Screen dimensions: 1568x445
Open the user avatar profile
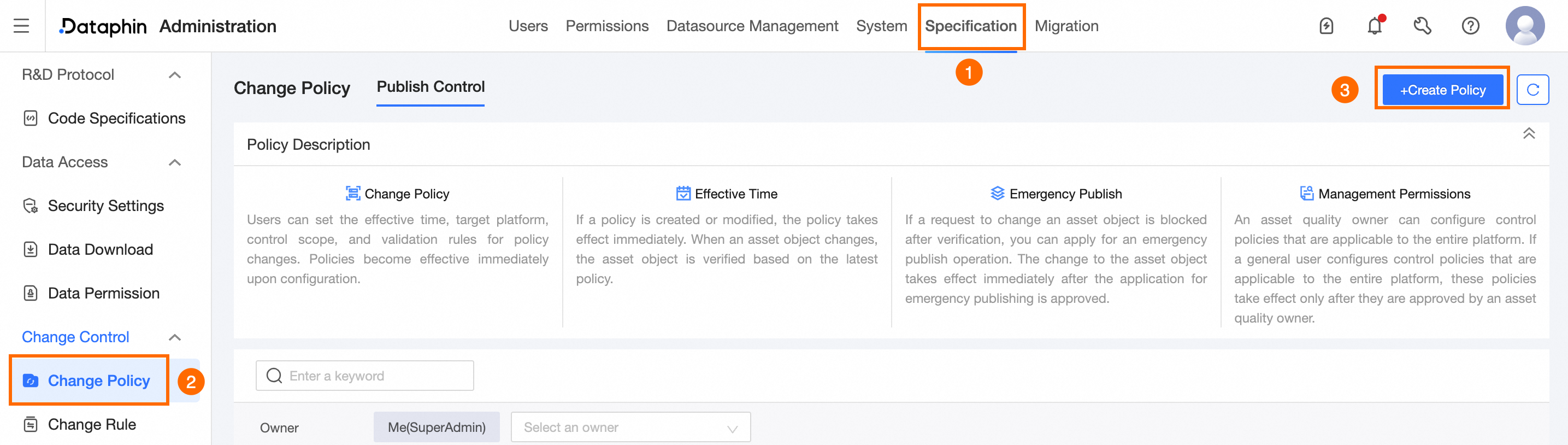click(x=1524, y=26)
